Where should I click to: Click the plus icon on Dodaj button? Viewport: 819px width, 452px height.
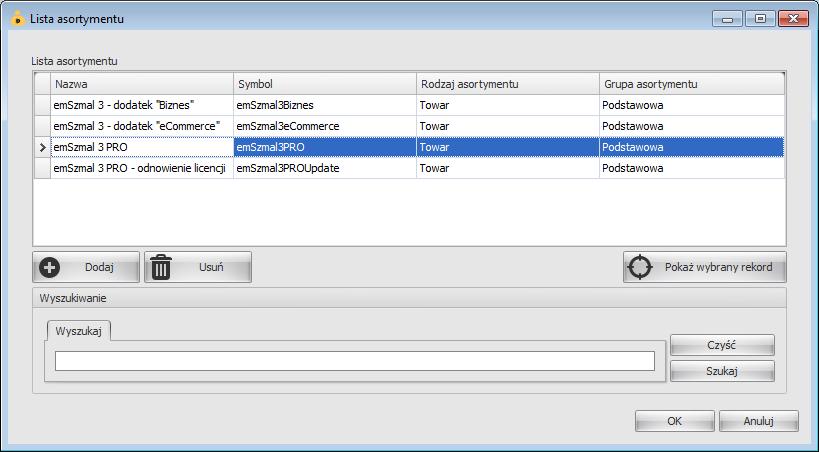(x=50, y=268)
